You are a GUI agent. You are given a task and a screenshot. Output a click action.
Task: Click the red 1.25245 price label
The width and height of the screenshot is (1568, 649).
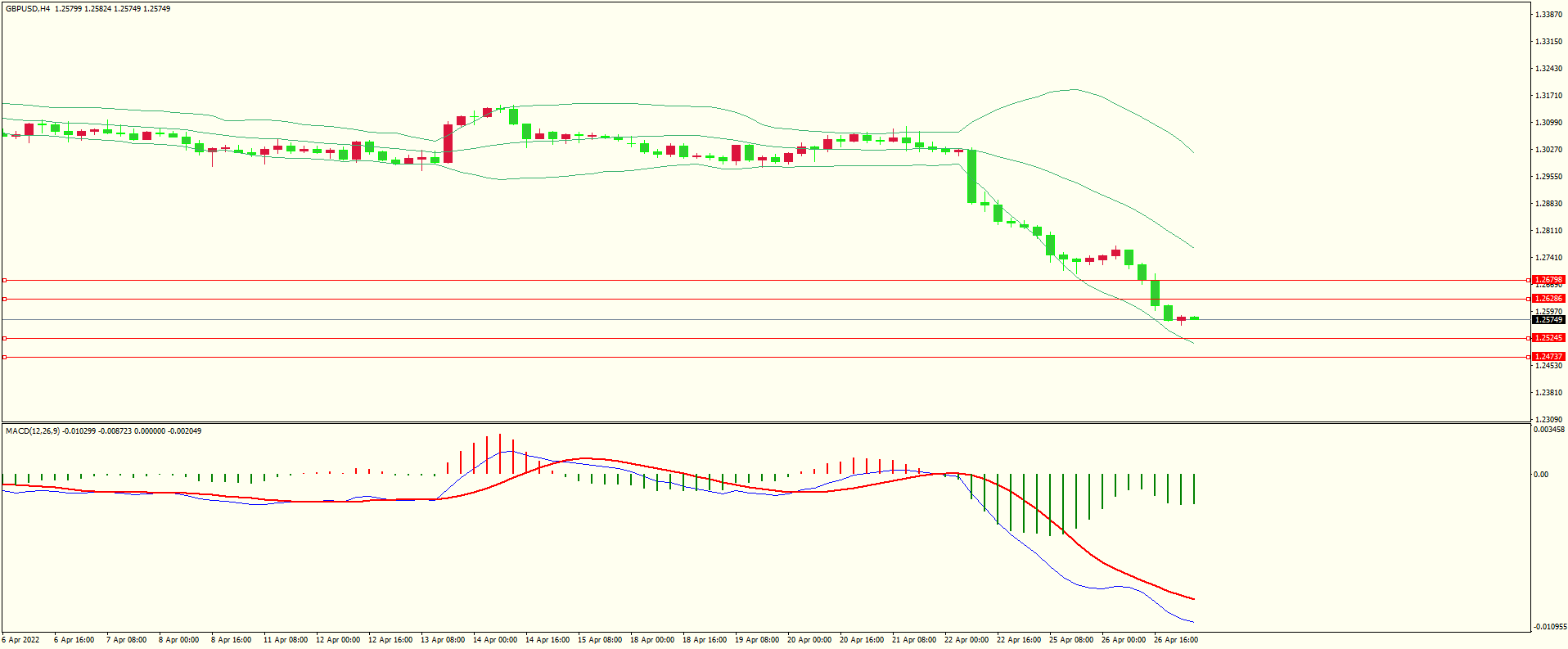coord(1548,338)
